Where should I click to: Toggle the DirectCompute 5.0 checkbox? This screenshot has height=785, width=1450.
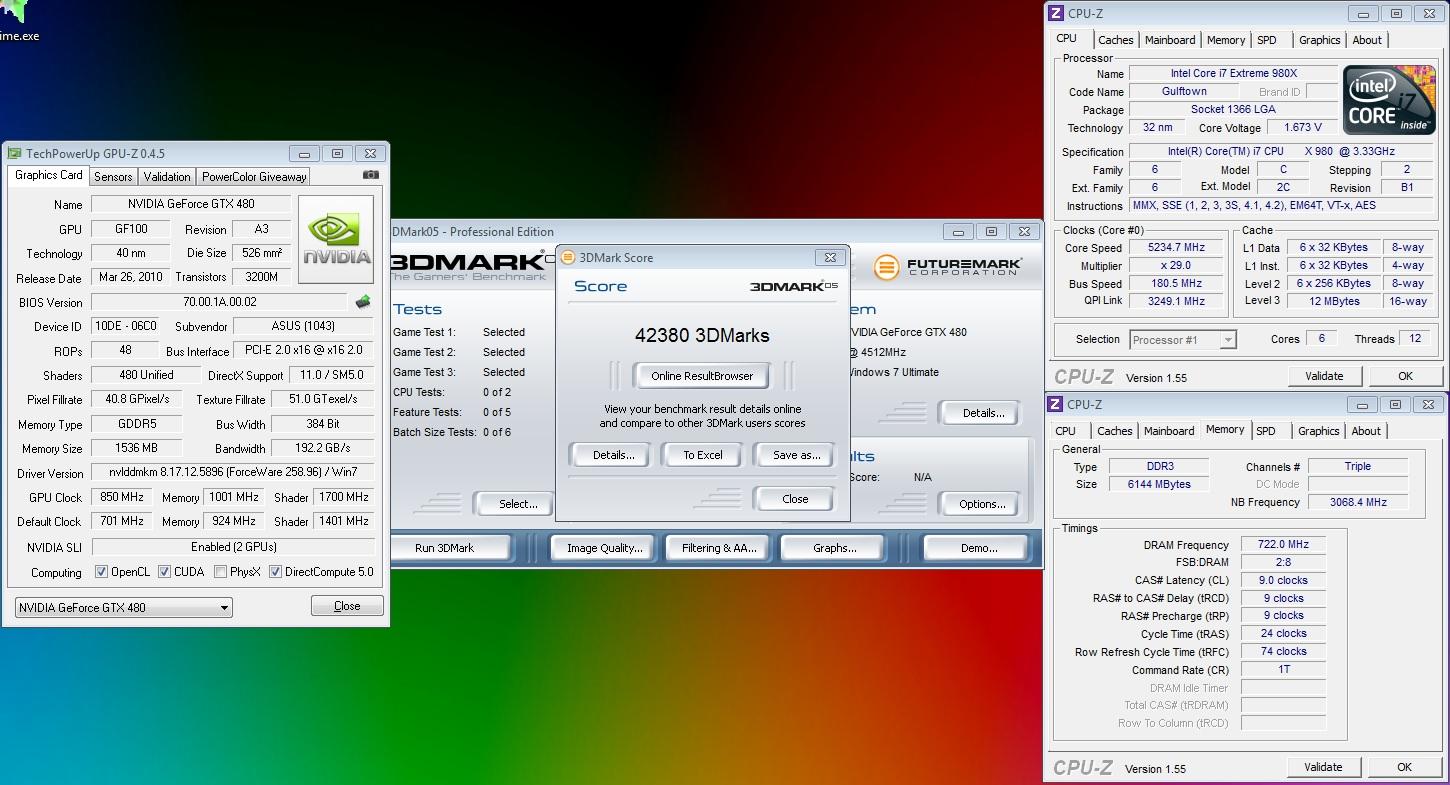[x=275, y=572]
